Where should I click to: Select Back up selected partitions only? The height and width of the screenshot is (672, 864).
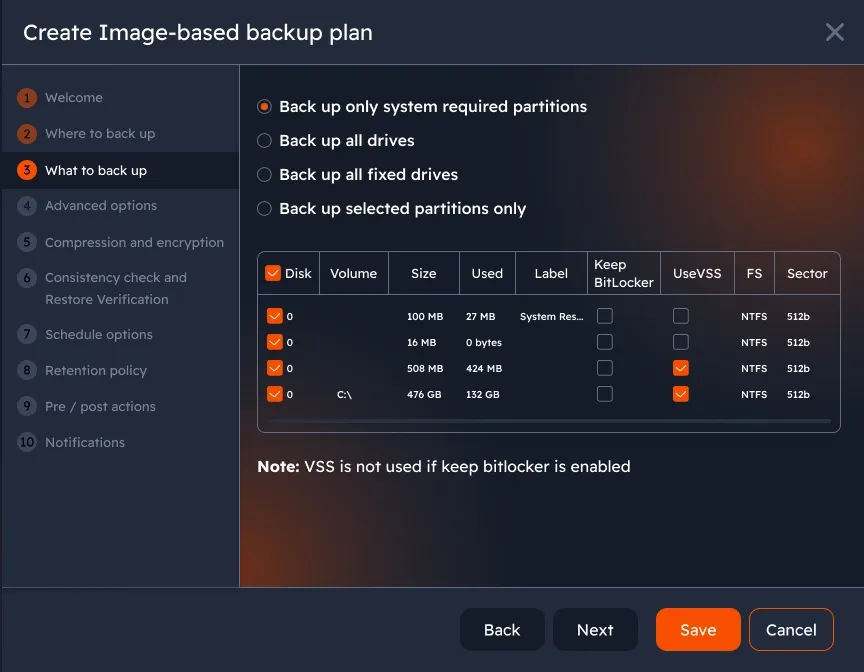pyautogui.click(x=265, y=209)
